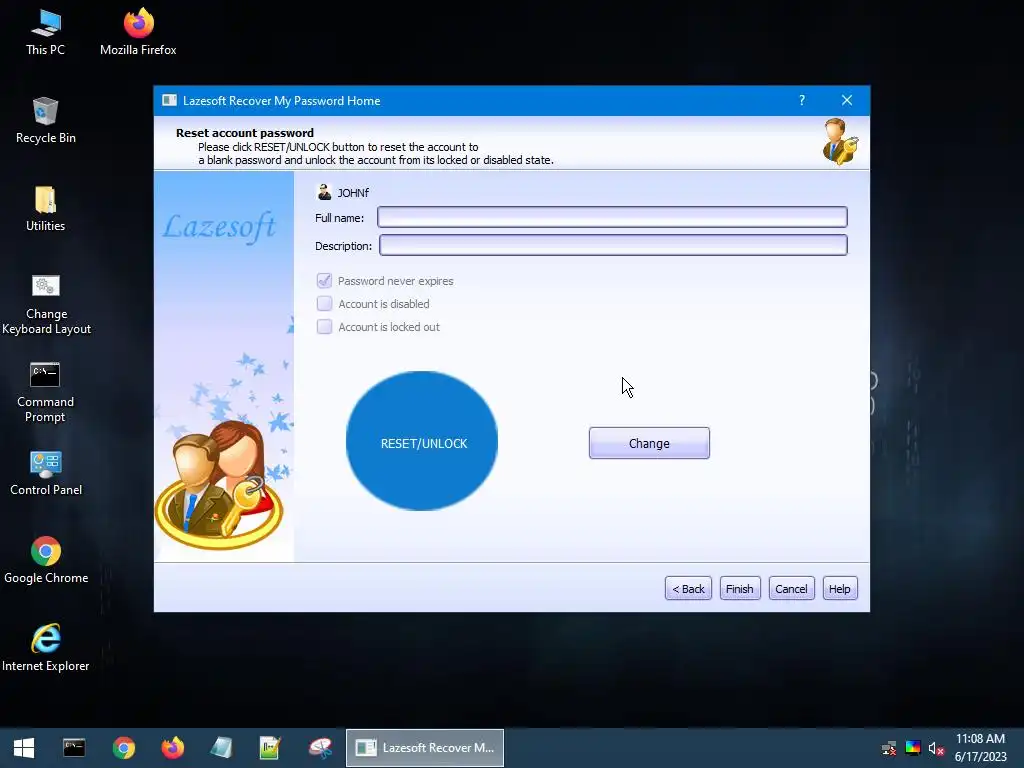Click the user with key header icon

coord(840,142)
